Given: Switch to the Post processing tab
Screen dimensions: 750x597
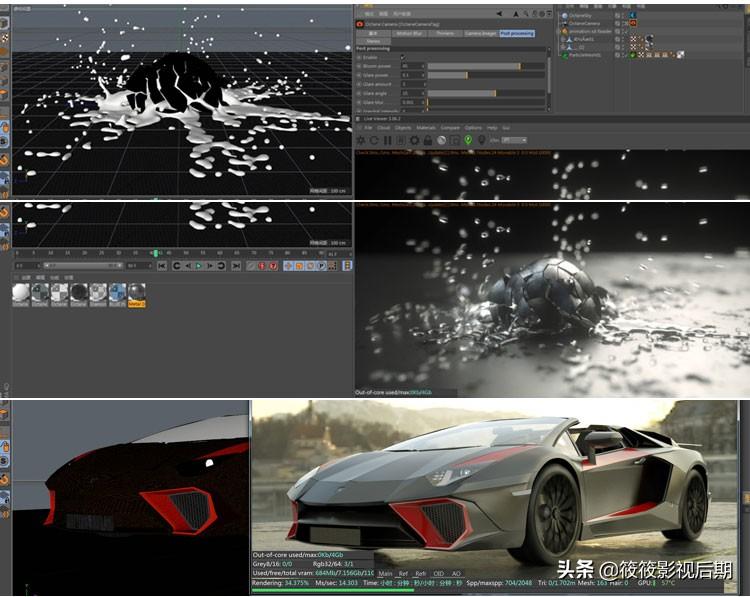Looking at the screenshot, I should tap(517, 33).
